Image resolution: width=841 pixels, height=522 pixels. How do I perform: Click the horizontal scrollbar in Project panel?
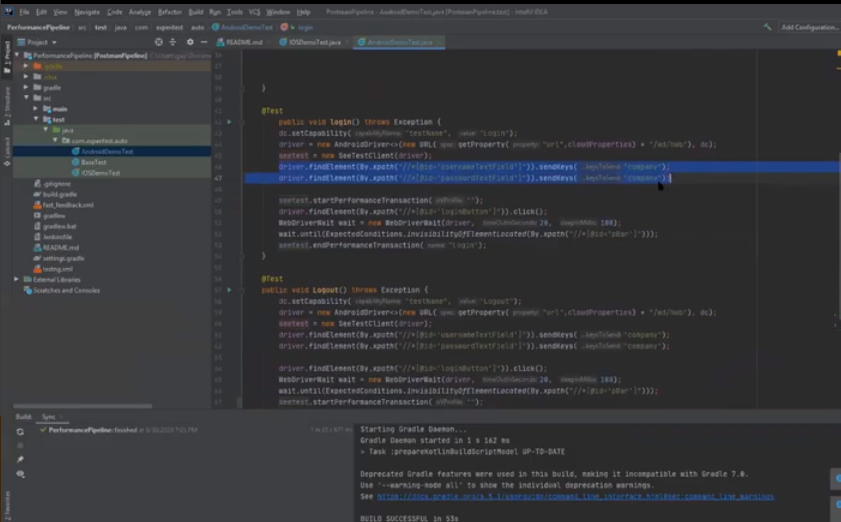click(x=83, y=406)
